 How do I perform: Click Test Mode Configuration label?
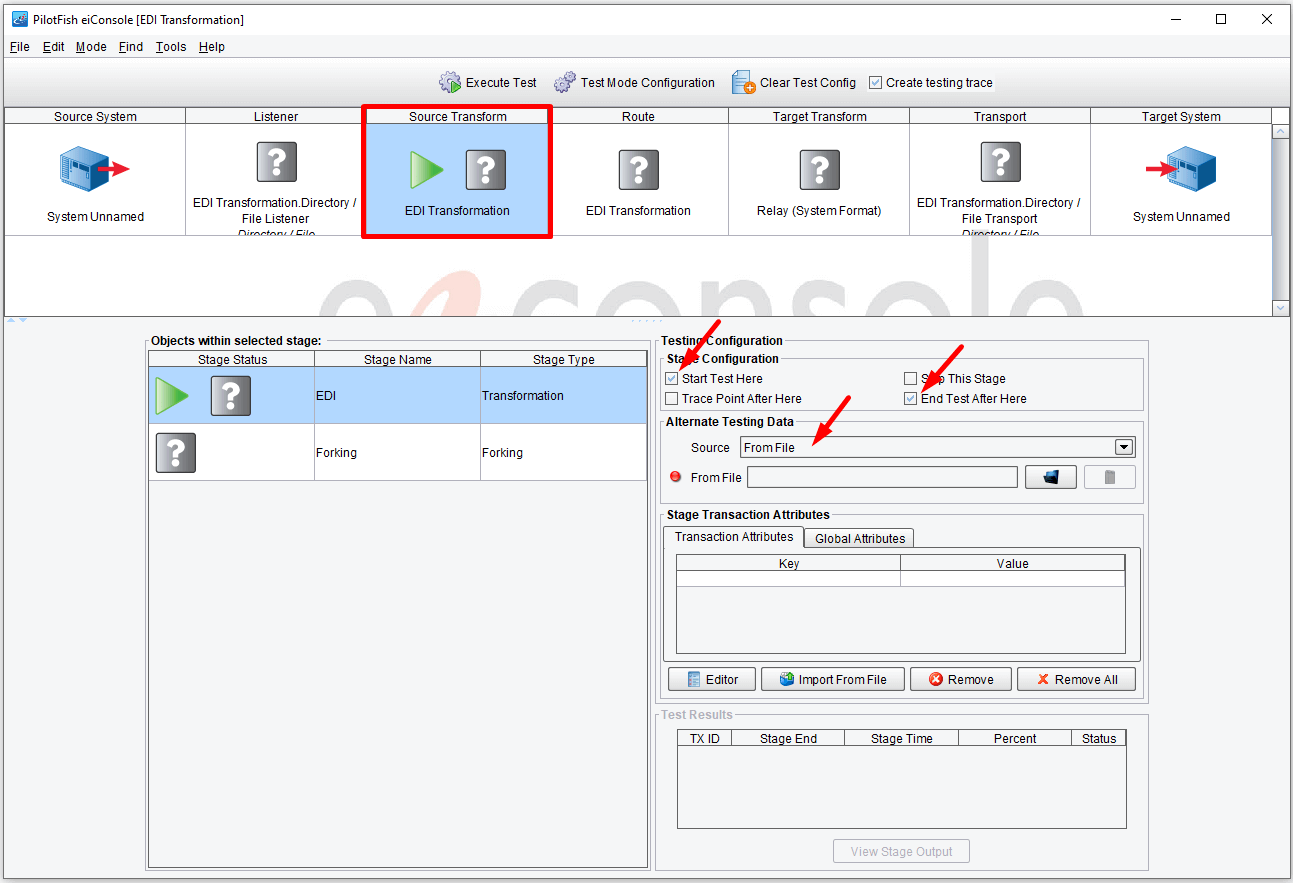(648, 83)
